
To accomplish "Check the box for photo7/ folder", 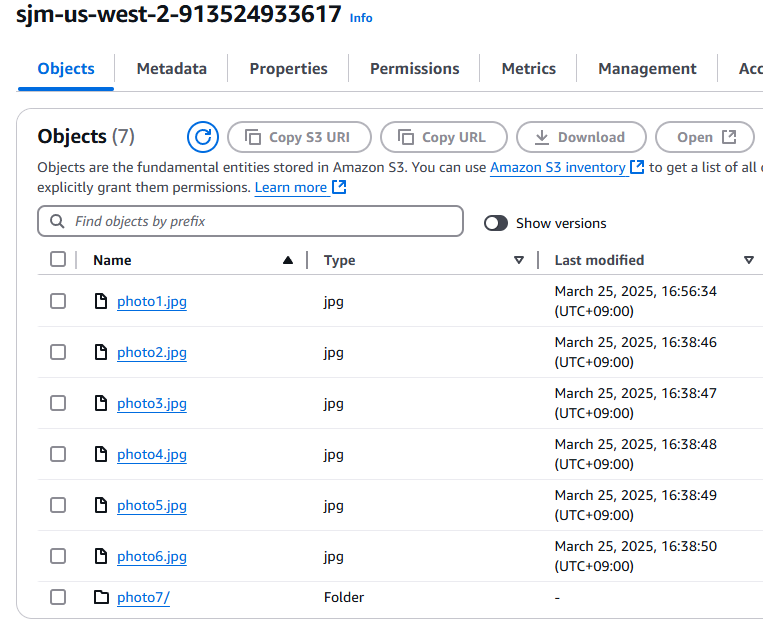I will [x=58, y=597].
